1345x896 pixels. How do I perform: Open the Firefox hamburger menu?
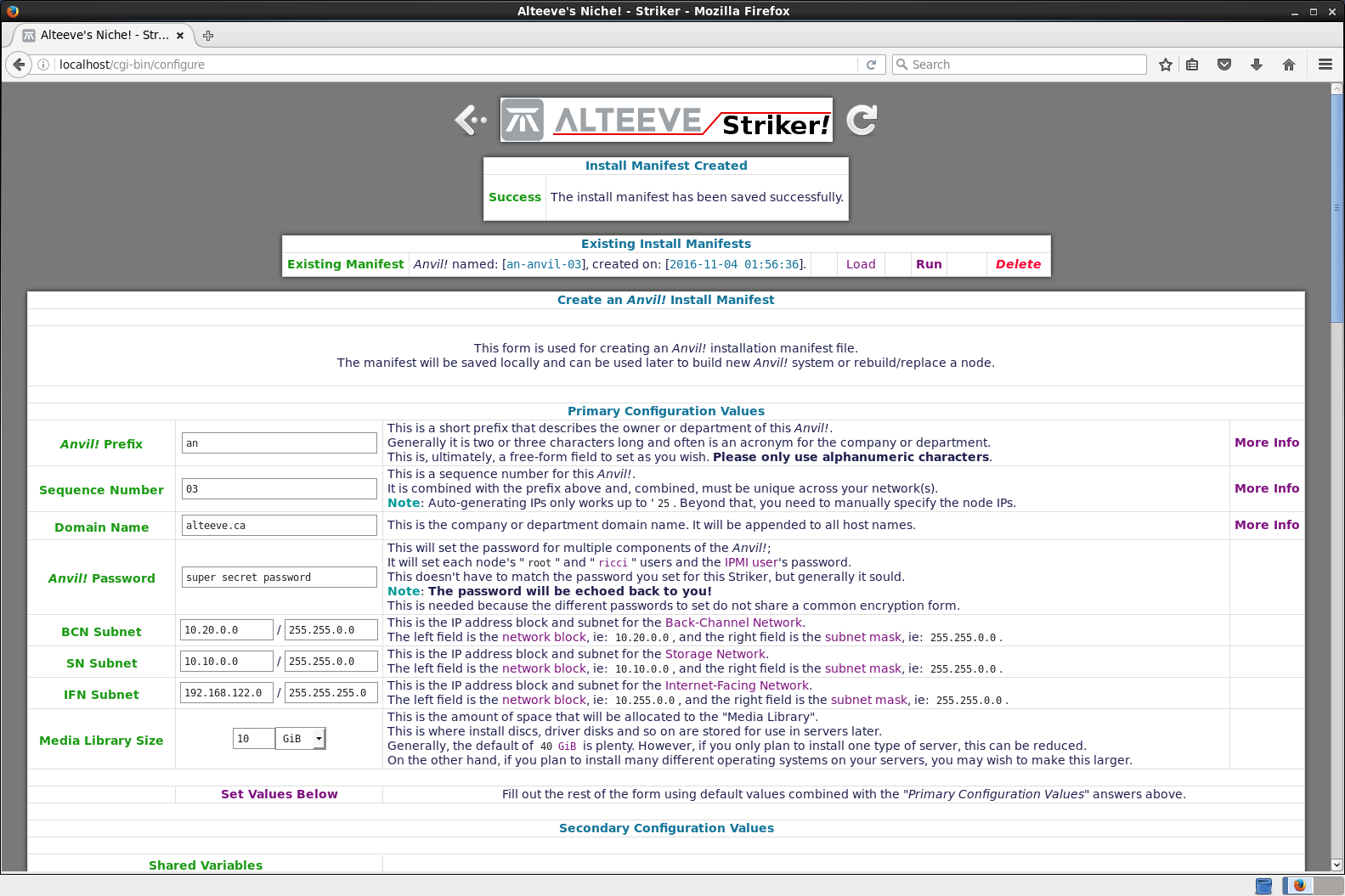coord(1325,65)
